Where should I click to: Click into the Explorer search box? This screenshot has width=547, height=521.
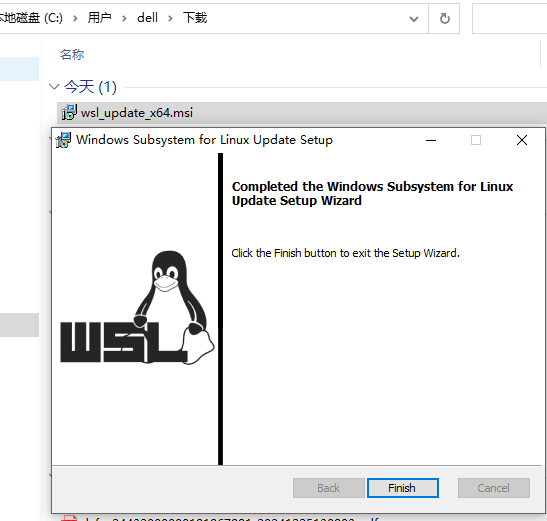pos(509,18)
